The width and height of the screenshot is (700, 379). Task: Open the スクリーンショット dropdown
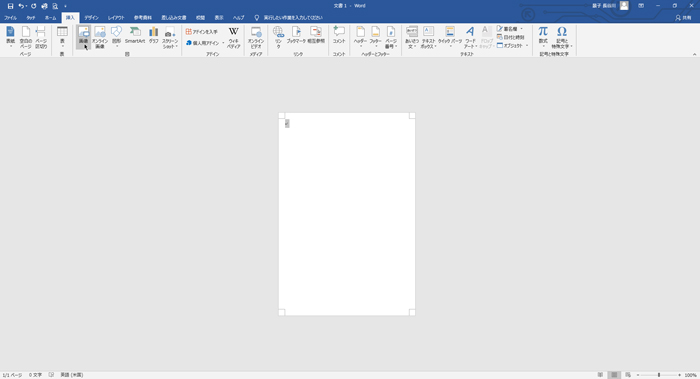(170, 37)
